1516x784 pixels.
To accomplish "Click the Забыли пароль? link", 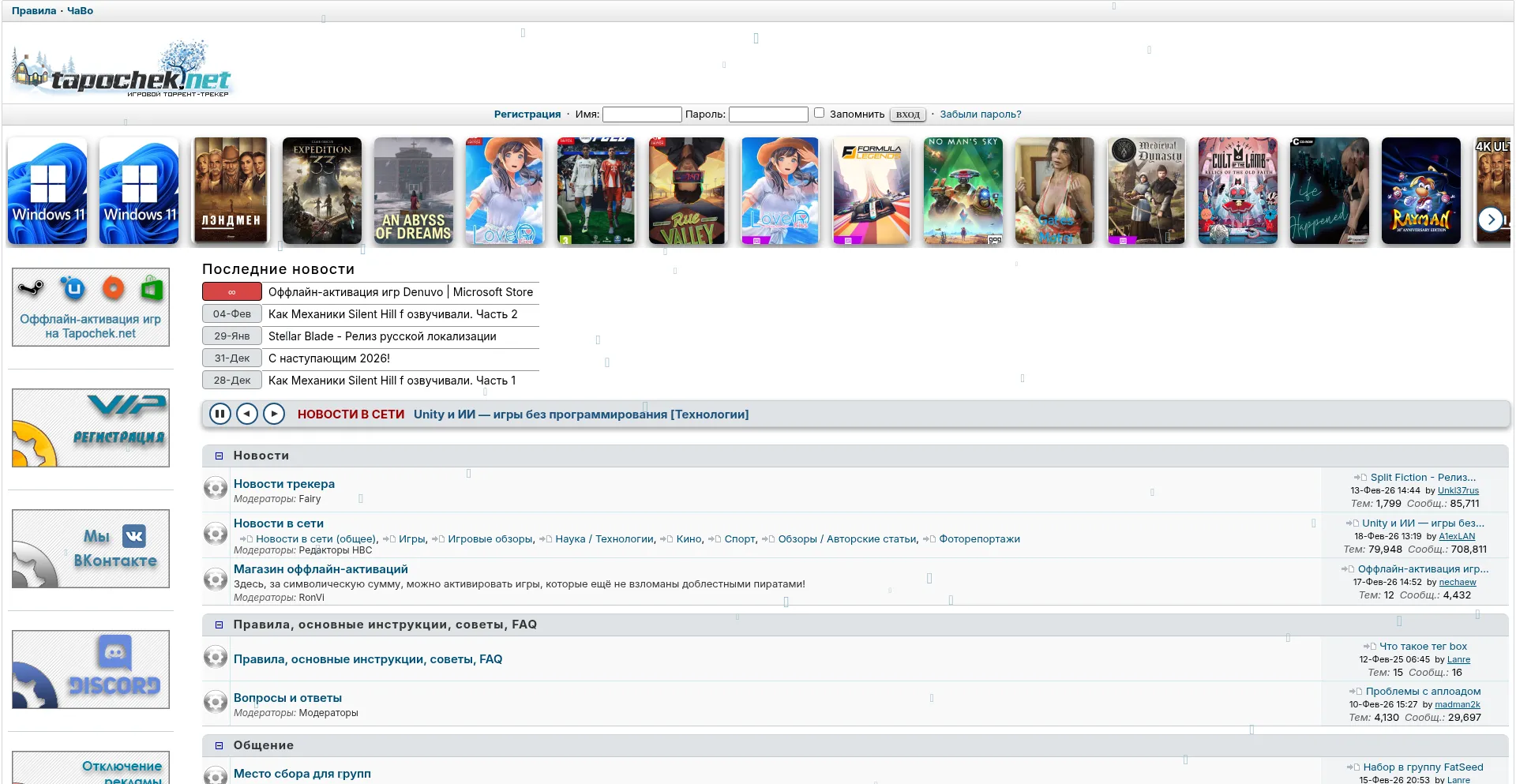I will pyautogui.click(x=981, y=114).
